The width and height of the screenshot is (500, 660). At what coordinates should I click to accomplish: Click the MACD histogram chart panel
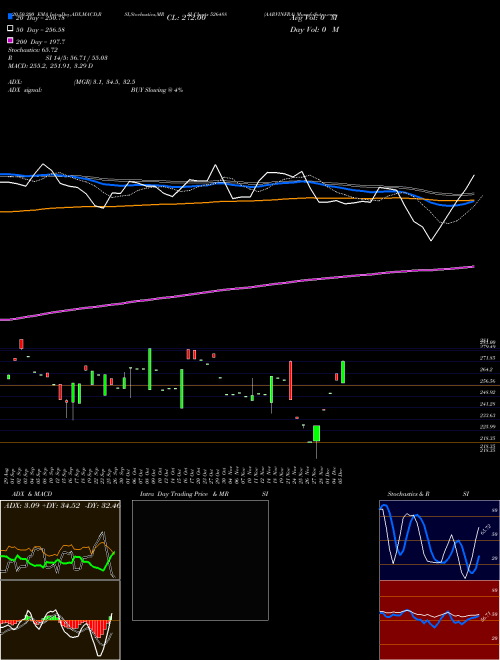point(60,620)
